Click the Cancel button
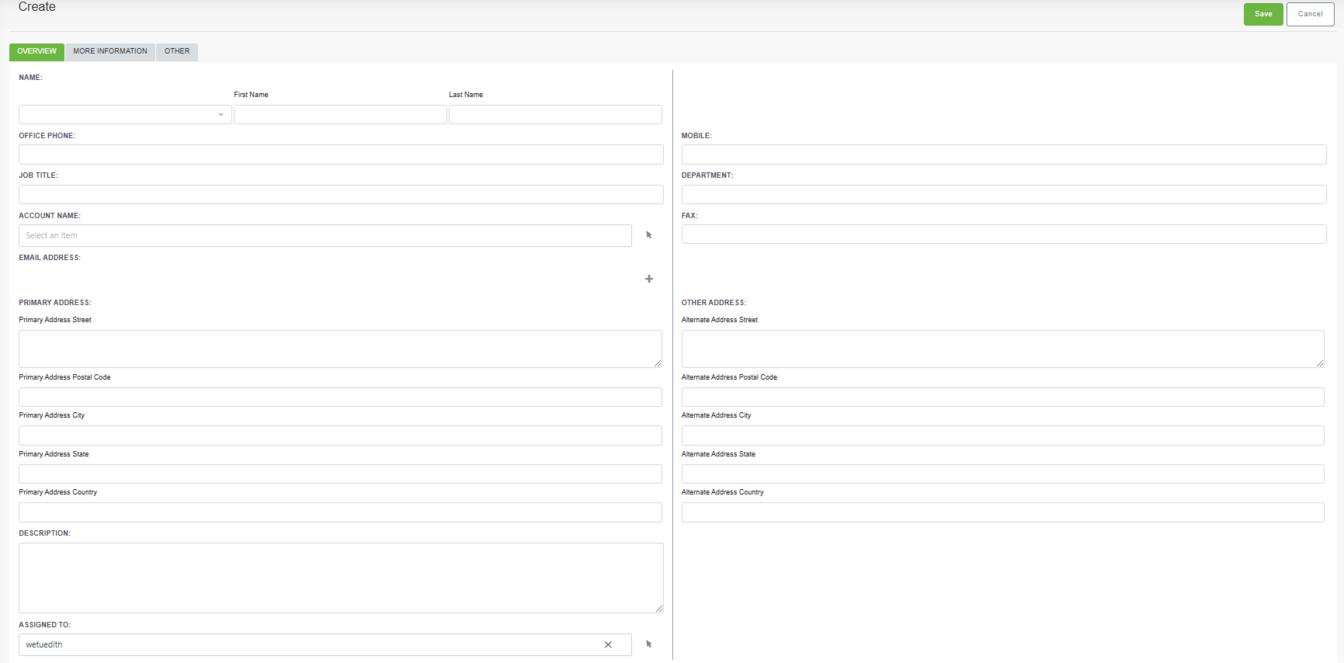The height and width of the screenshot is (663, 1344). [x=1309, y=14]
